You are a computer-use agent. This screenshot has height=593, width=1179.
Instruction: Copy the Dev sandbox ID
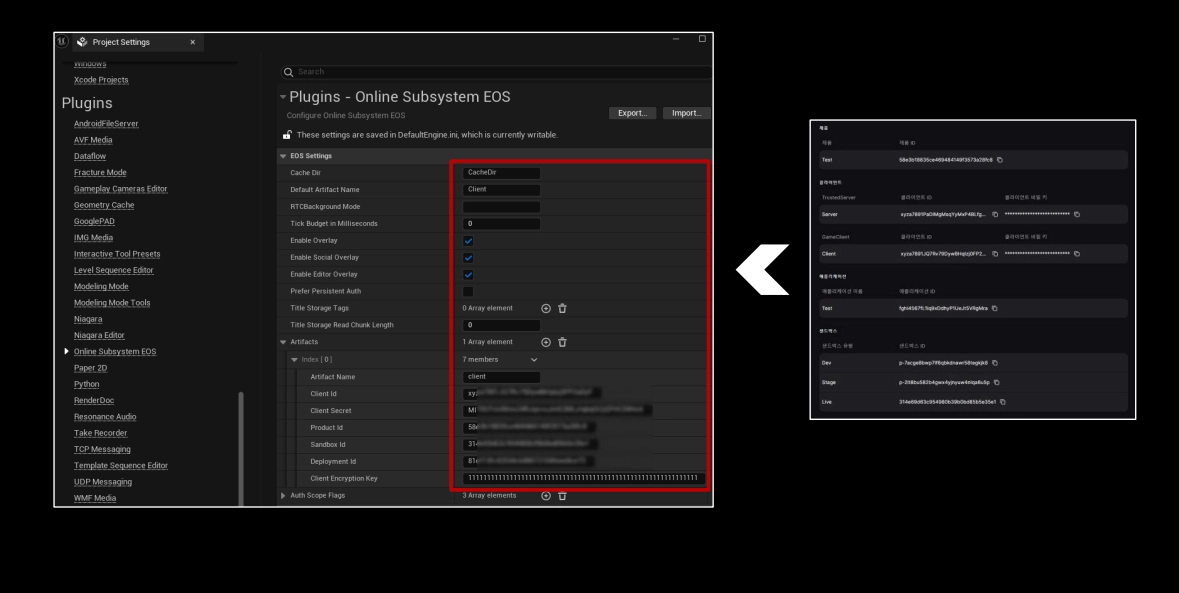click(x=994, y=363)
